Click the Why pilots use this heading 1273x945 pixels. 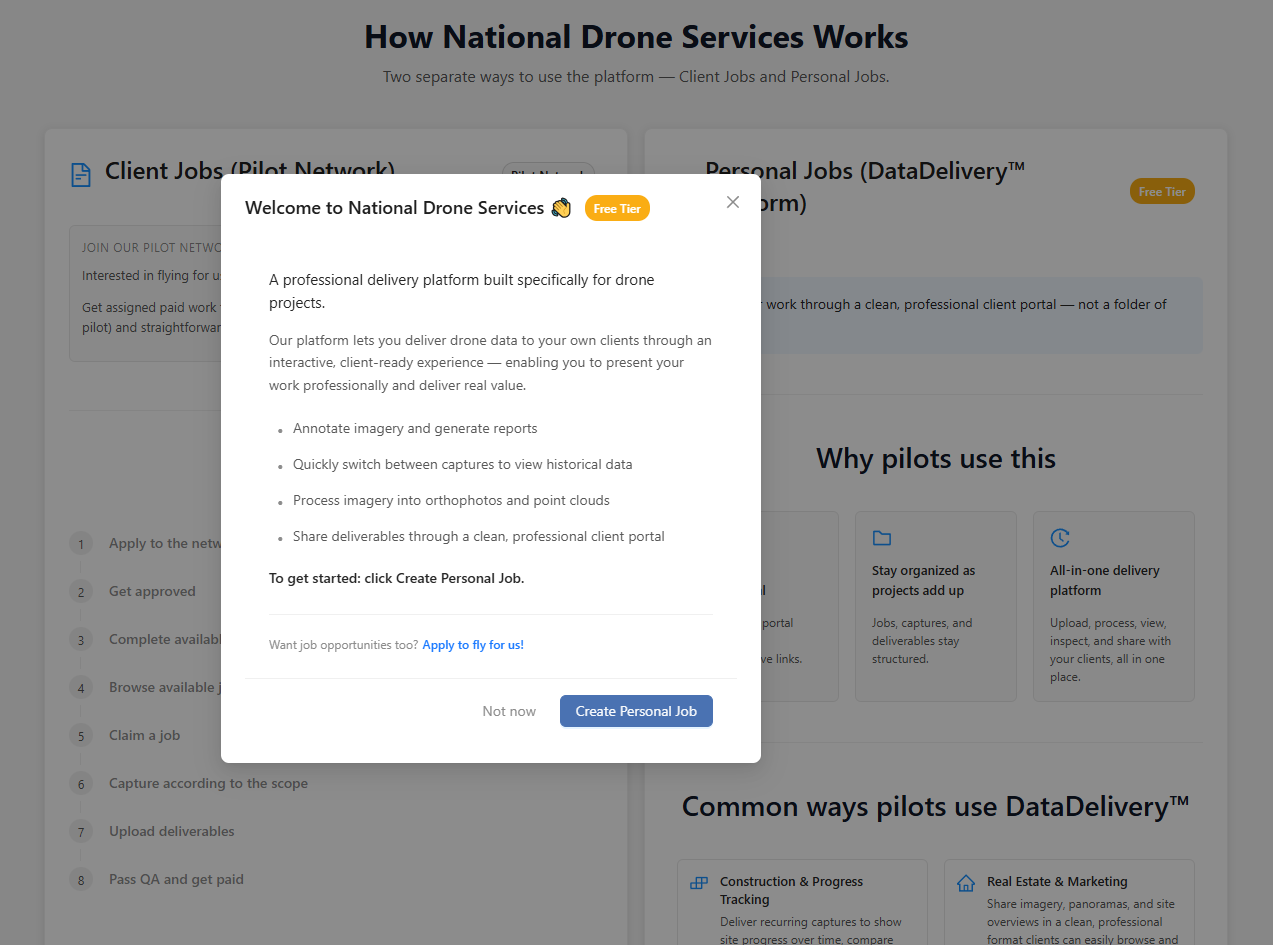[936, 458]
